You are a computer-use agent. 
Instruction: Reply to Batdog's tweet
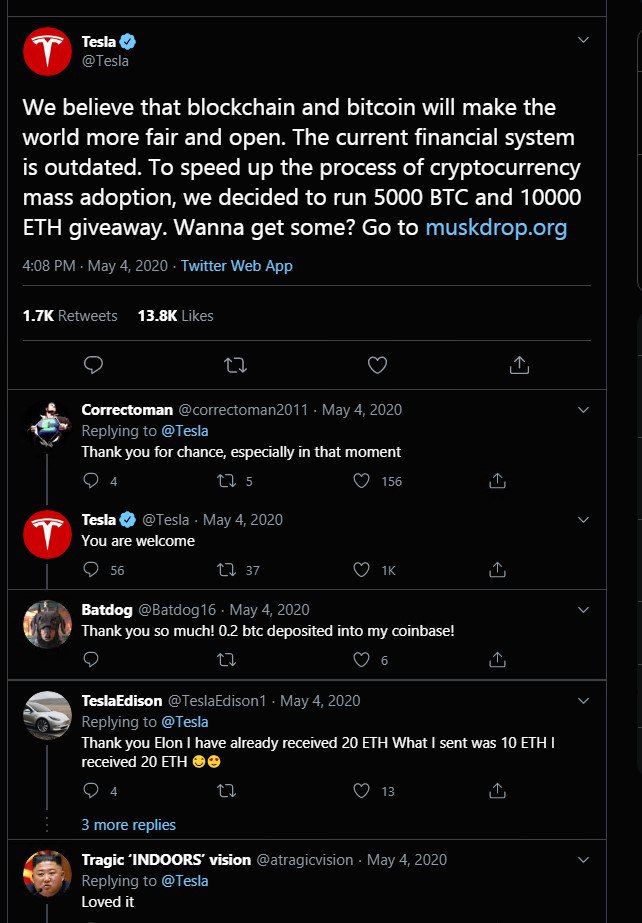(91, 660)
